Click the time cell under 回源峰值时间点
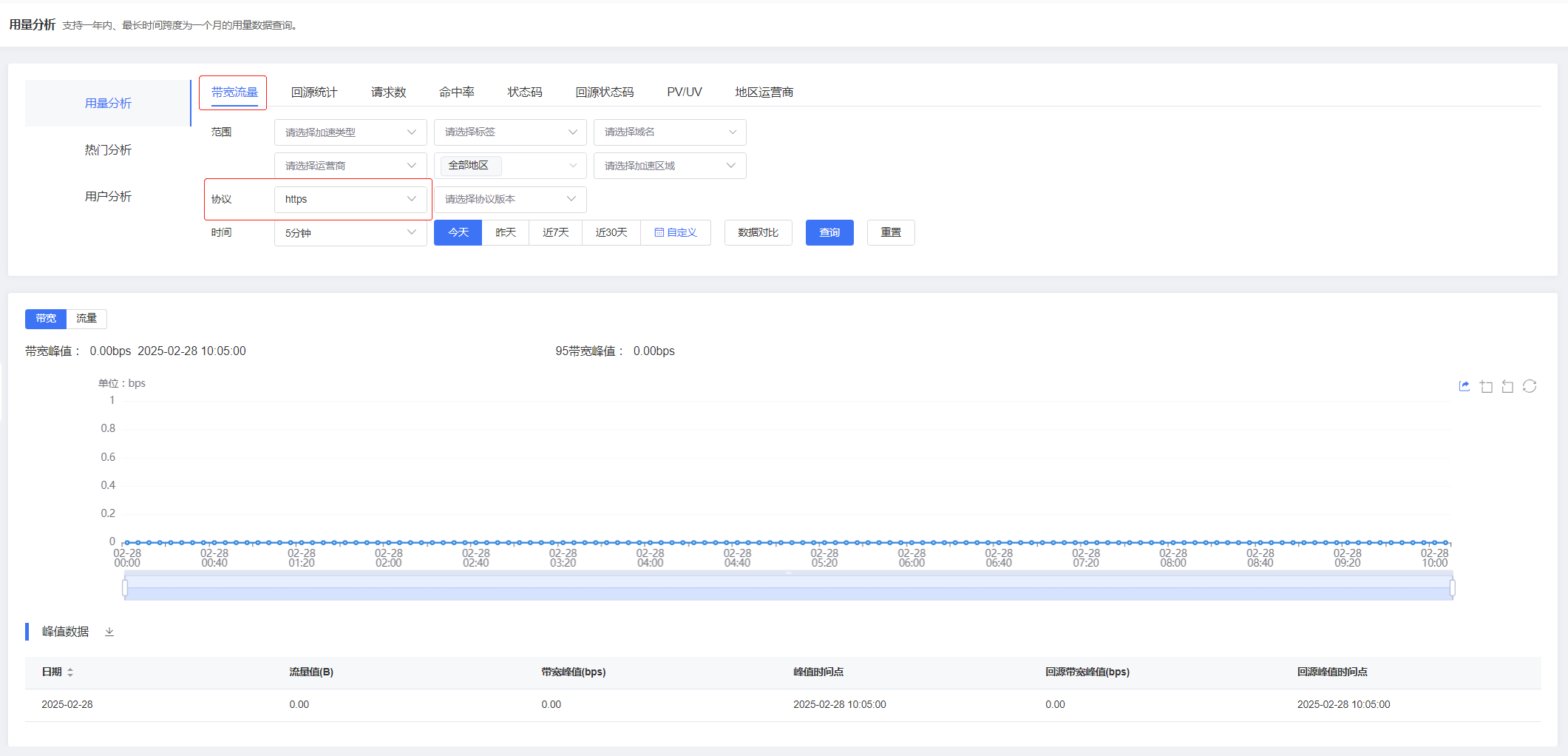Image resolution: width=1568 pixels, height=756 pixels. [x=1344, y=705]
